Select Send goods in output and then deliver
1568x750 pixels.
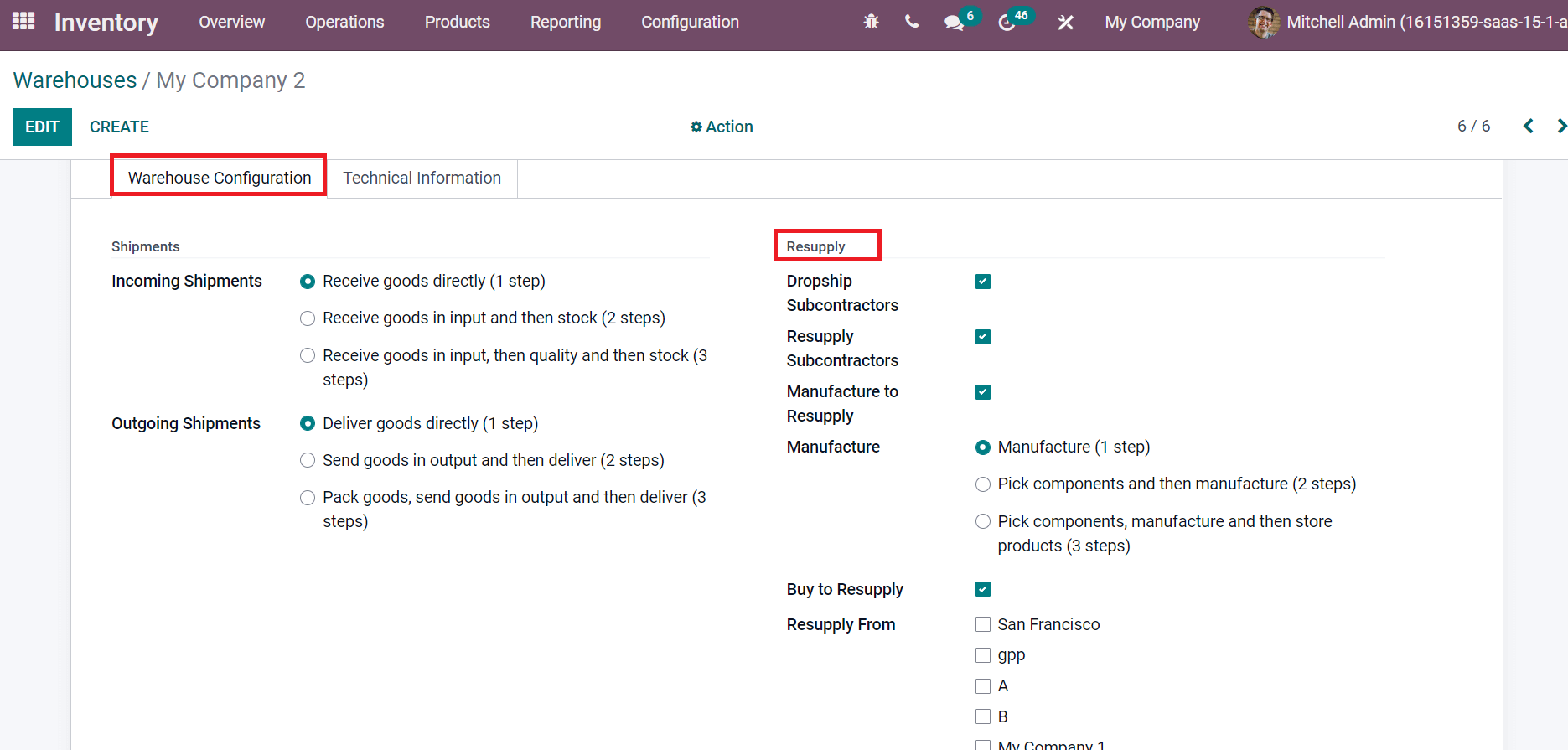(x=308, y=460)
